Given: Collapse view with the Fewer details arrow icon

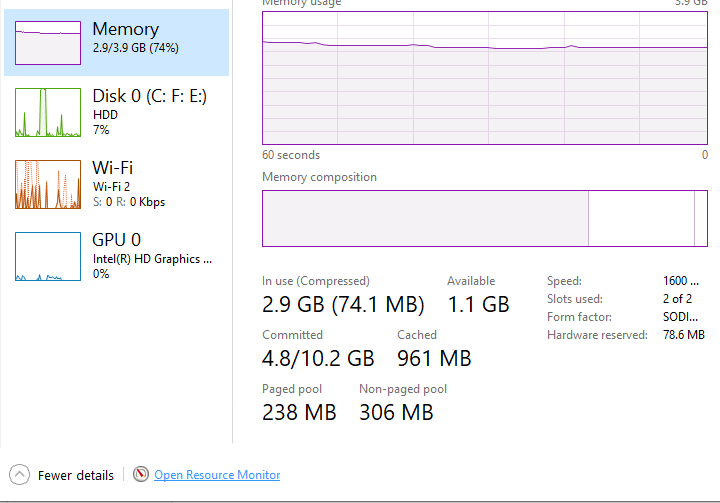Looking at the screenshot, I should tap(19, 475).
